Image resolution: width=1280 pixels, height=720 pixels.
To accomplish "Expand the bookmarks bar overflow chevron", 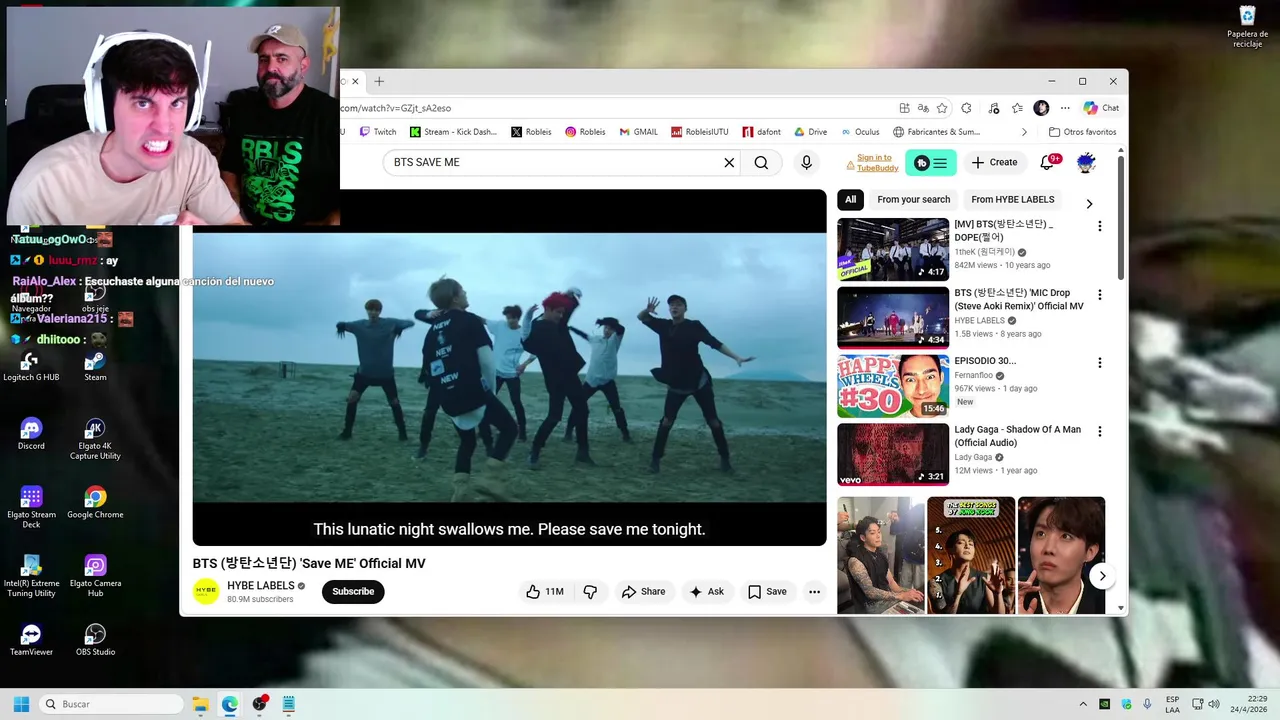I will [x=1023, y=132].
